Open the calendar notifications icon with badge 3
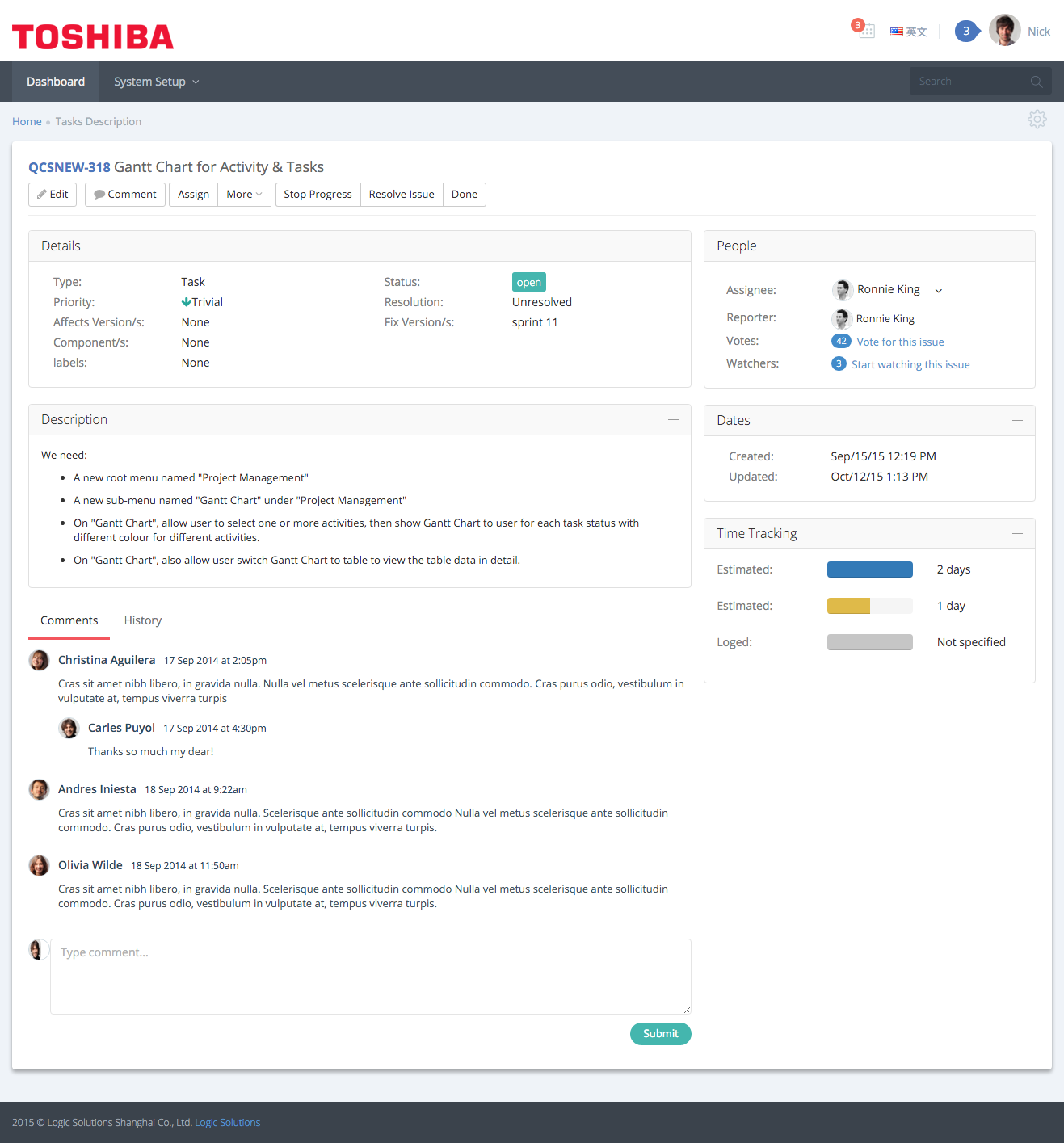This screenshot has width=1064, height=1143. click(864, 31)
